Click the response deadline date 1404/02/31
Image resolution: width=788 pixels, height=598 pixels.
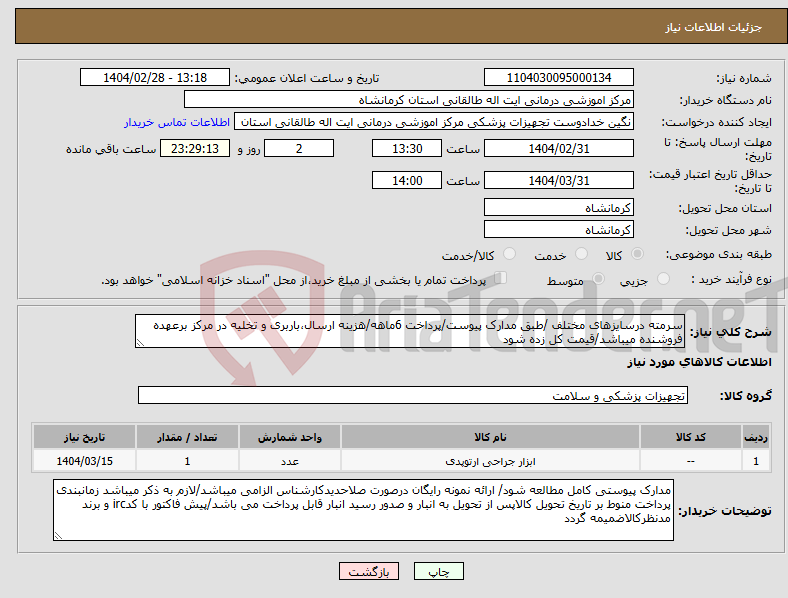(x=559, y=149)
